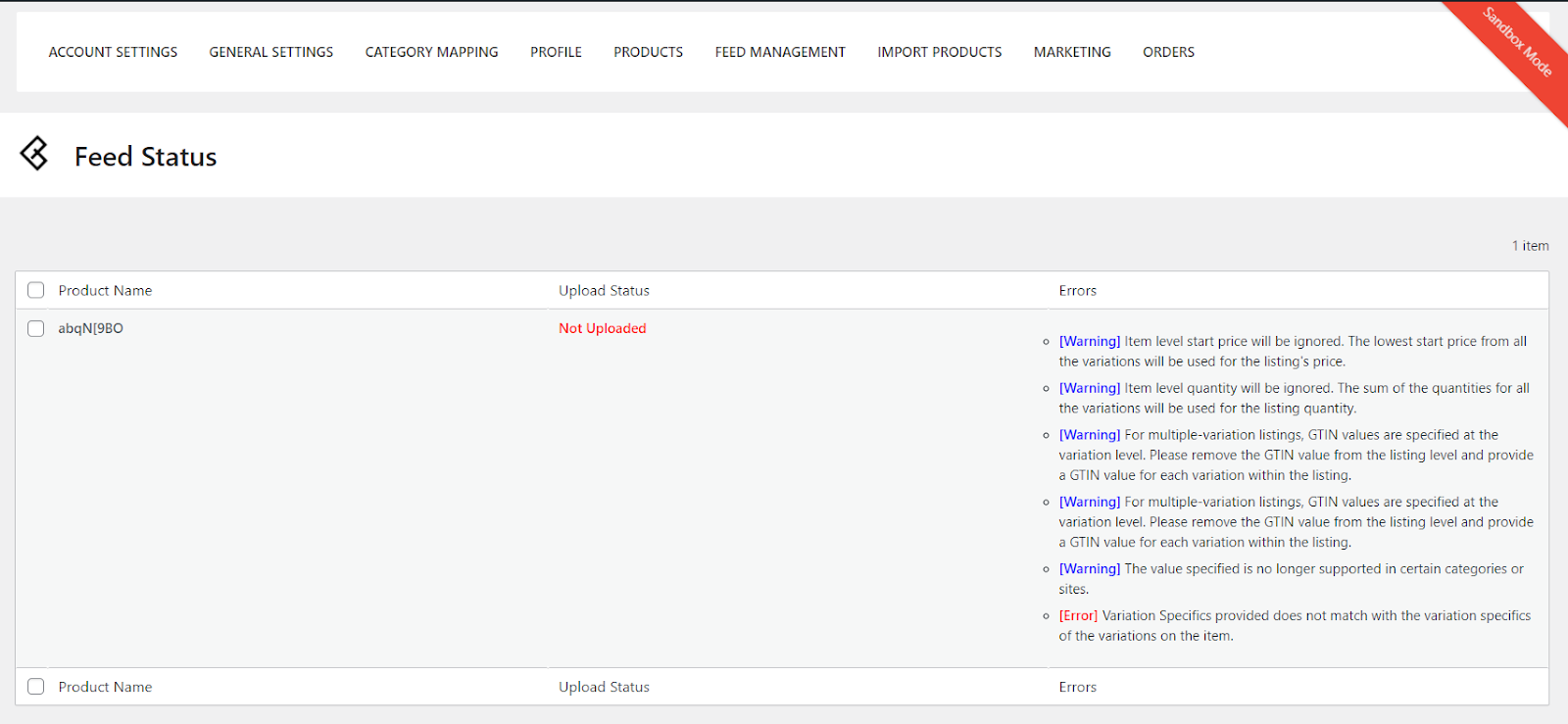Switch to the Marketing tab
The width and height of the screenshot is (1568, 724).
1072,52
